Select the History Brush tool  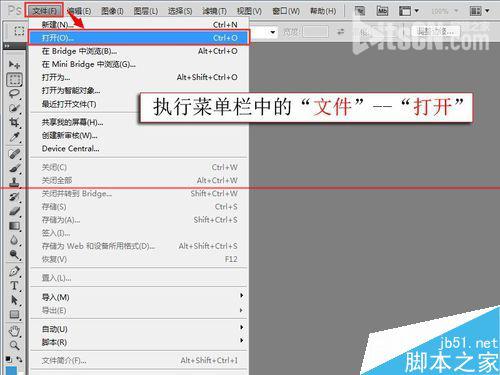[14, 197]
